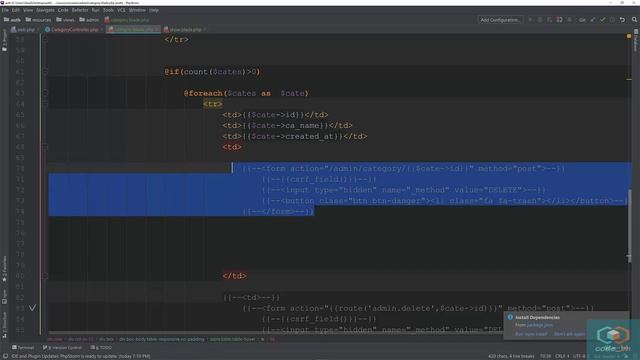Open the Navigate menu
Viewport: 640px width, 360px height.
[45, 10]
